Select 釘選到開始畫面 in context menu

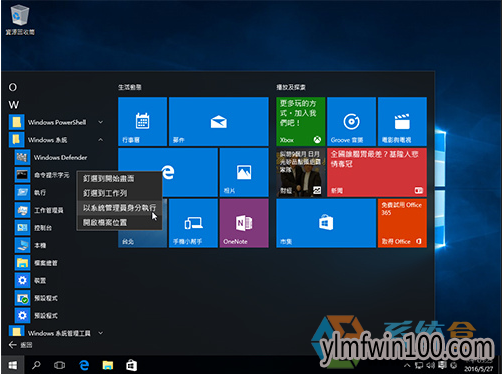(x=119, y=179)
